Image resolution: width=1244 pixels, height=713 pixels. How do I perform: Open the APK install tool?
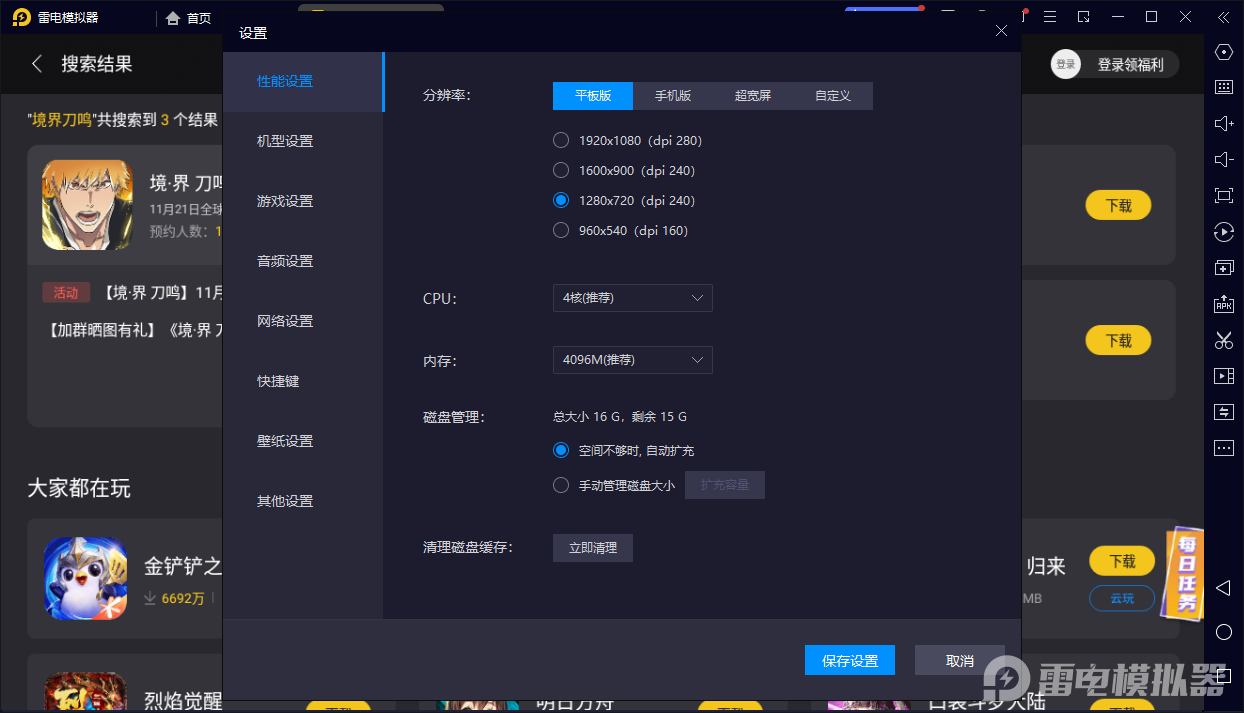click(1223, 304)
